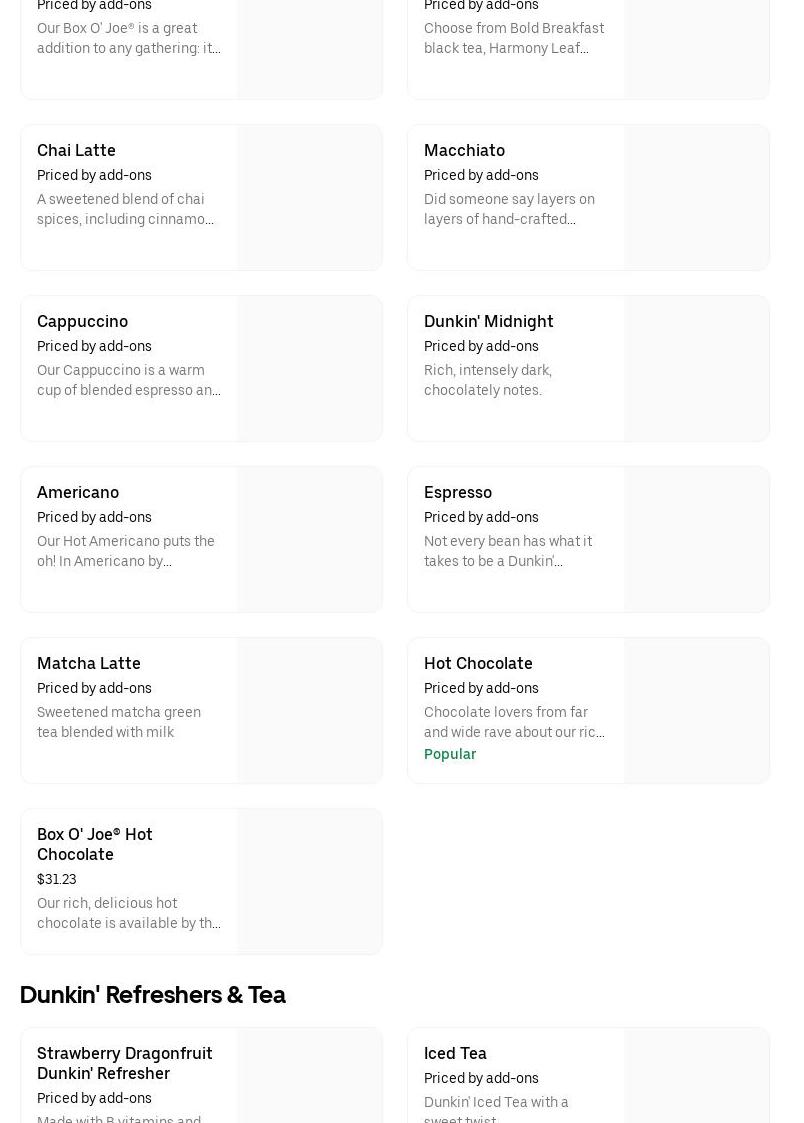Click the Popular tag on Hot Chocolate
The width and height of the screenshot is (804, 1123).
click(x=450, y=754)
